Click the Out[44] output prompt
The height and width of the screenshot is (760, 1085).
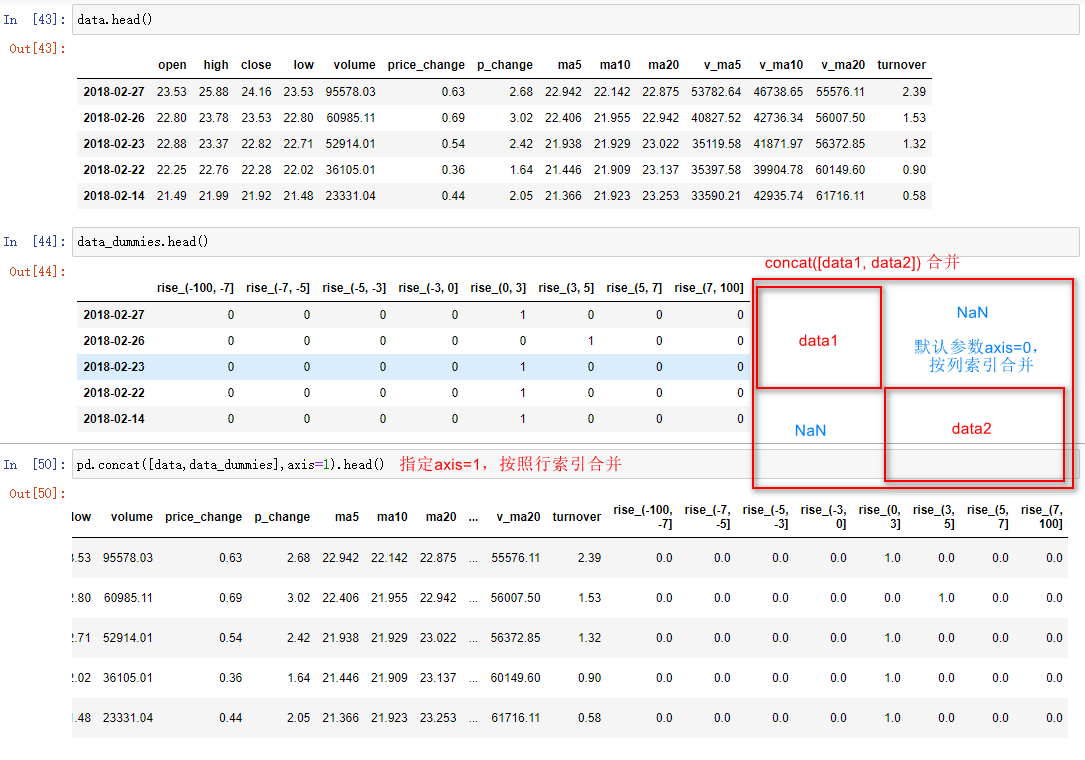click(x=37, y=271)
